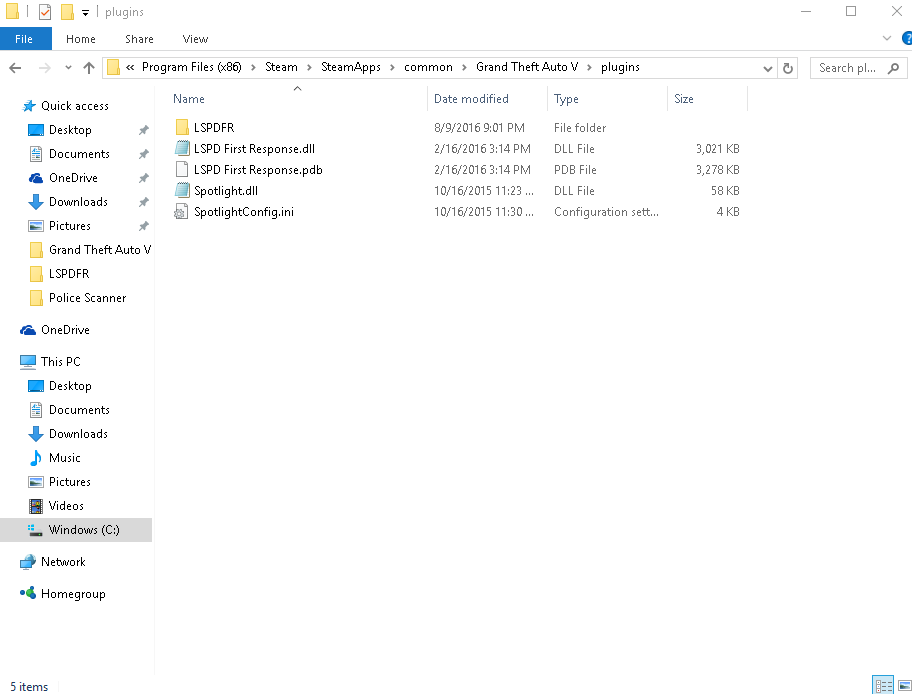Click the Properties checkmark icon in title bar
The image size is (912, 694).
pyautogui.click(x=45, y=12)
